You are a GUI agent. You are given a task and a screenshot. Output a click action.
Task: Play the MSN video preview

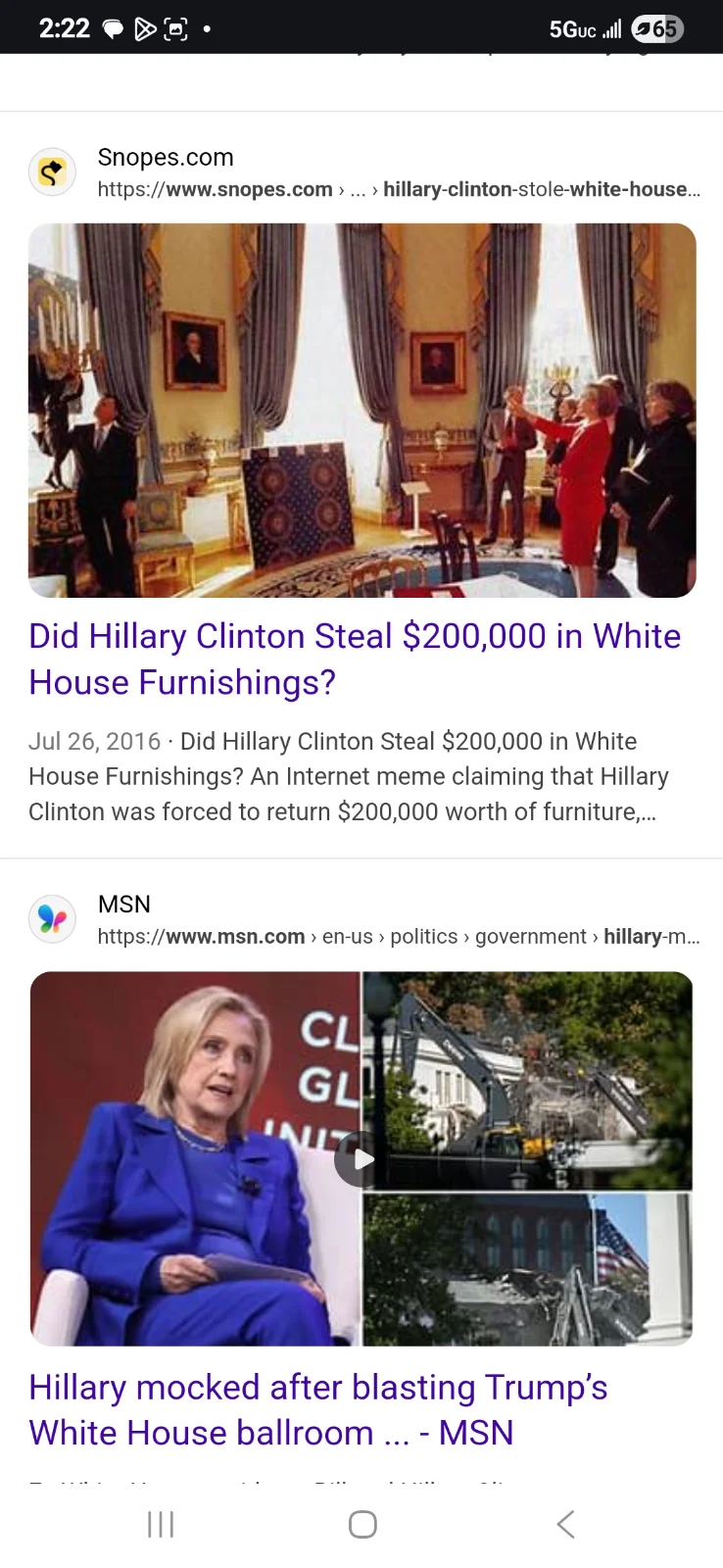tap(361, 1158)
